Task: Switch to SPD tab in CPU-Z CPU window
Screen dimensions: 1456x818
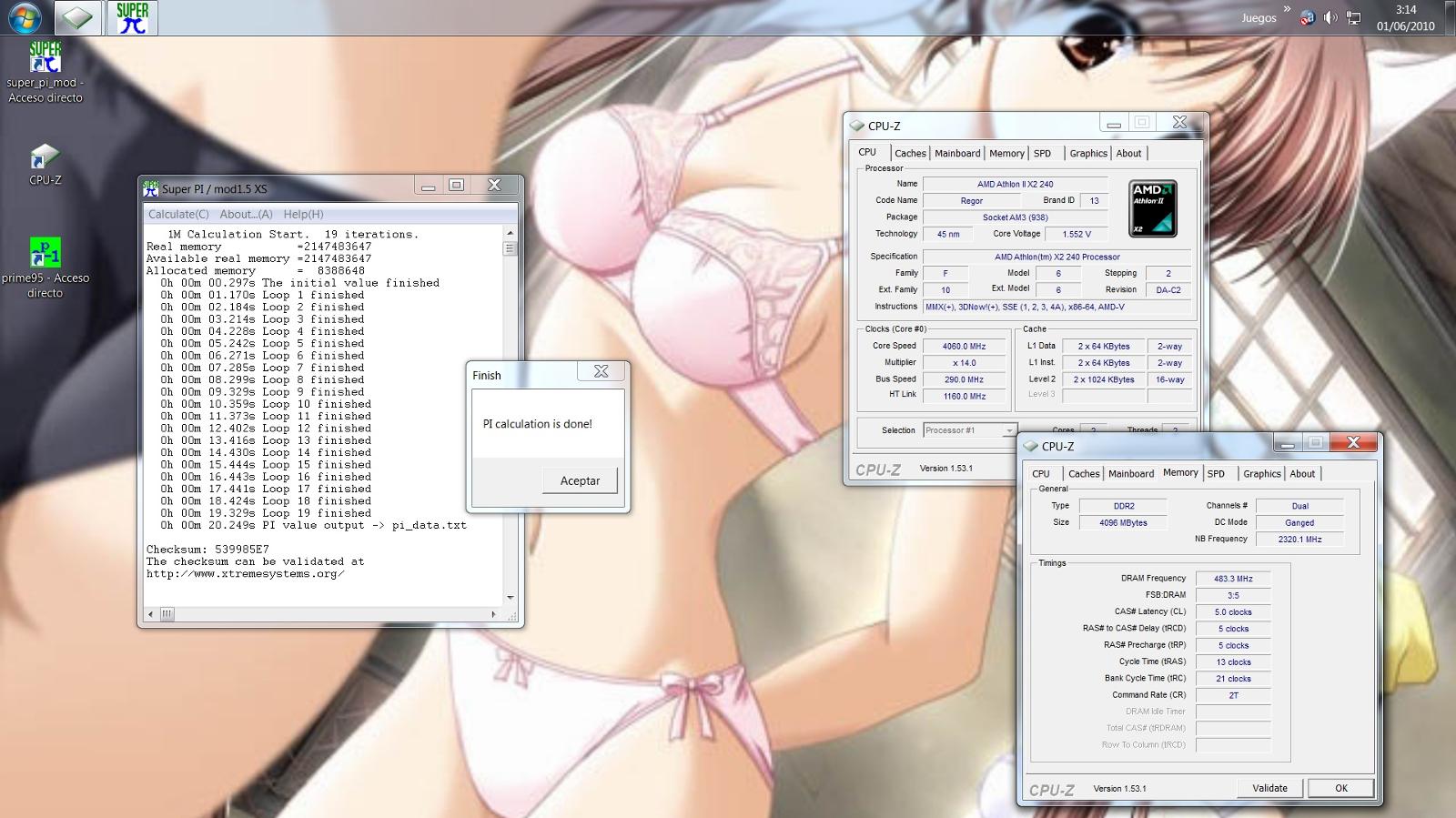Action: pyautogui.click(x=1042, y=154)
